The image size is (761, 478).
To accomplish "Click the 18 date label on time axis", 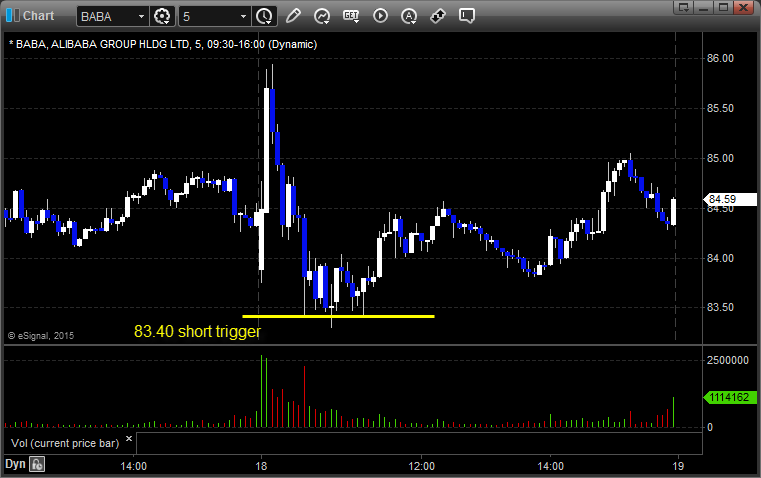I will [261, 466].
